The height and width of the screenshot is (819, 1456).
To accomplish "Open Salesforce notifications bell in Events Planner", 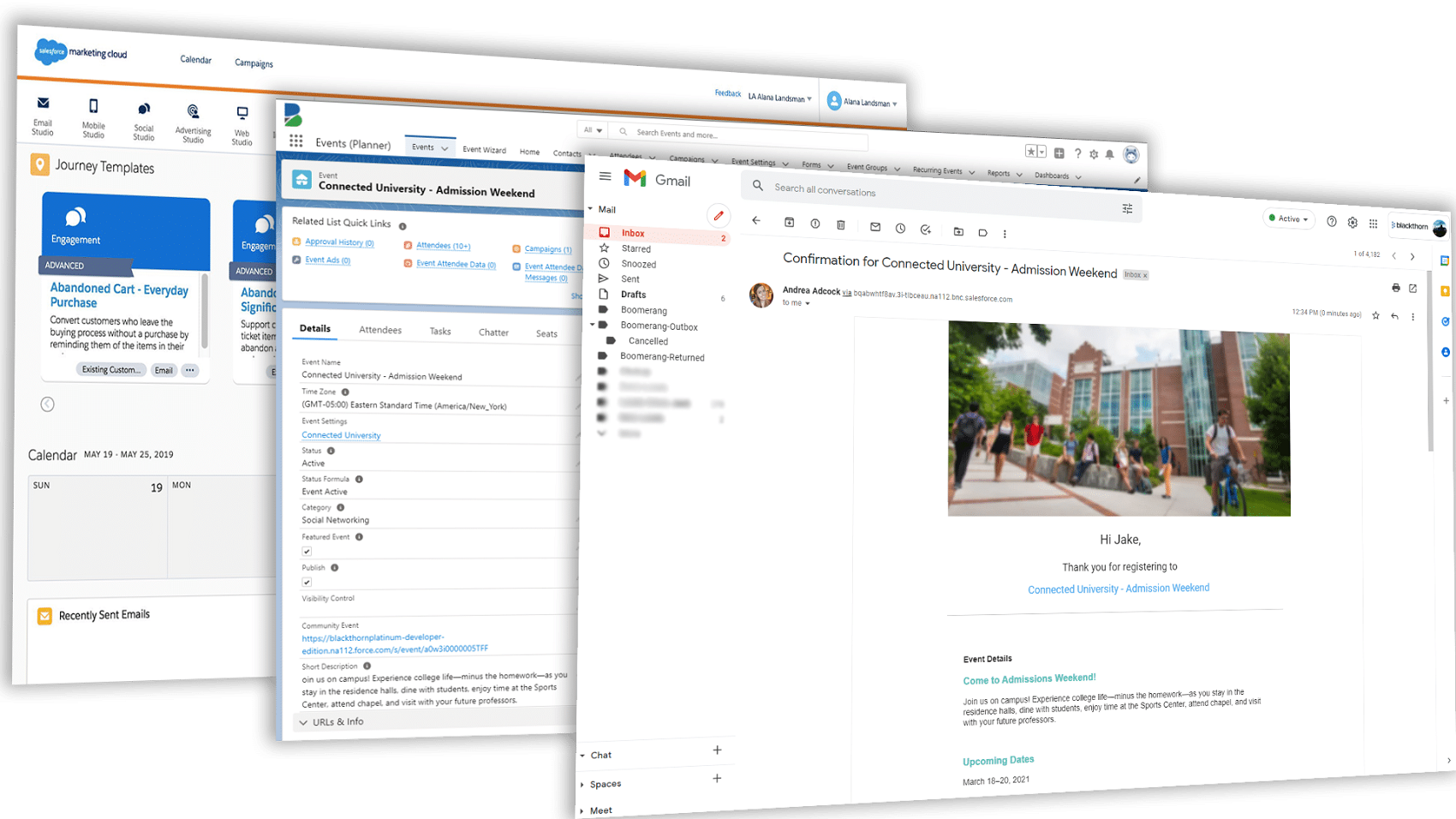I will click(x=1110, y=154).
